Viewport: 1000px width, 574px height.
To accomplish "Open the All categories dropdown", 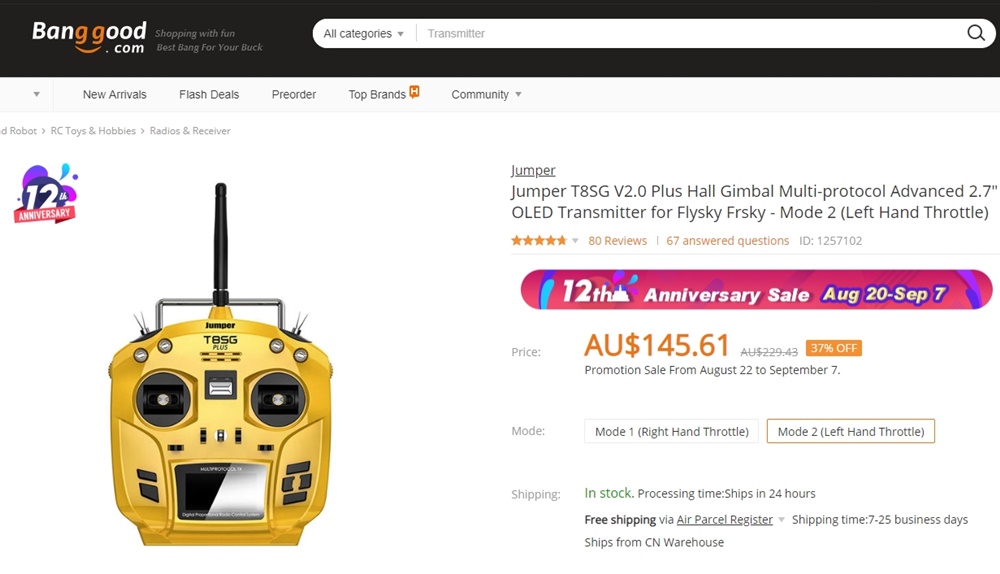I will (364, 33).
